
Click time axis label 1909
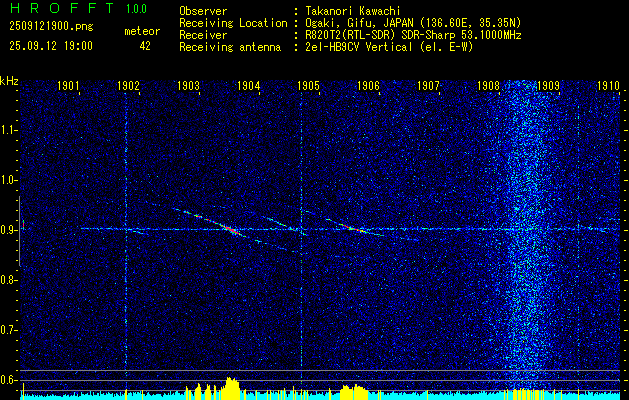[548, 85]
